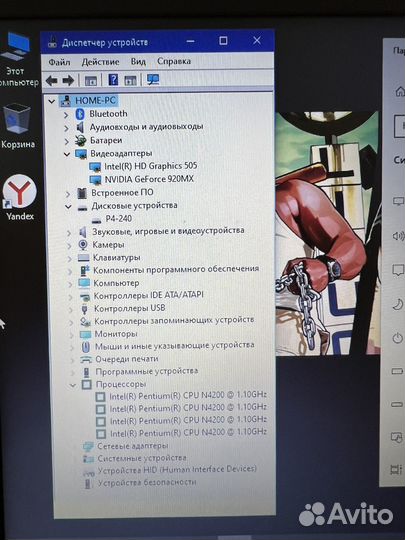
Task: Open the Вид menu
Action: 138,62
